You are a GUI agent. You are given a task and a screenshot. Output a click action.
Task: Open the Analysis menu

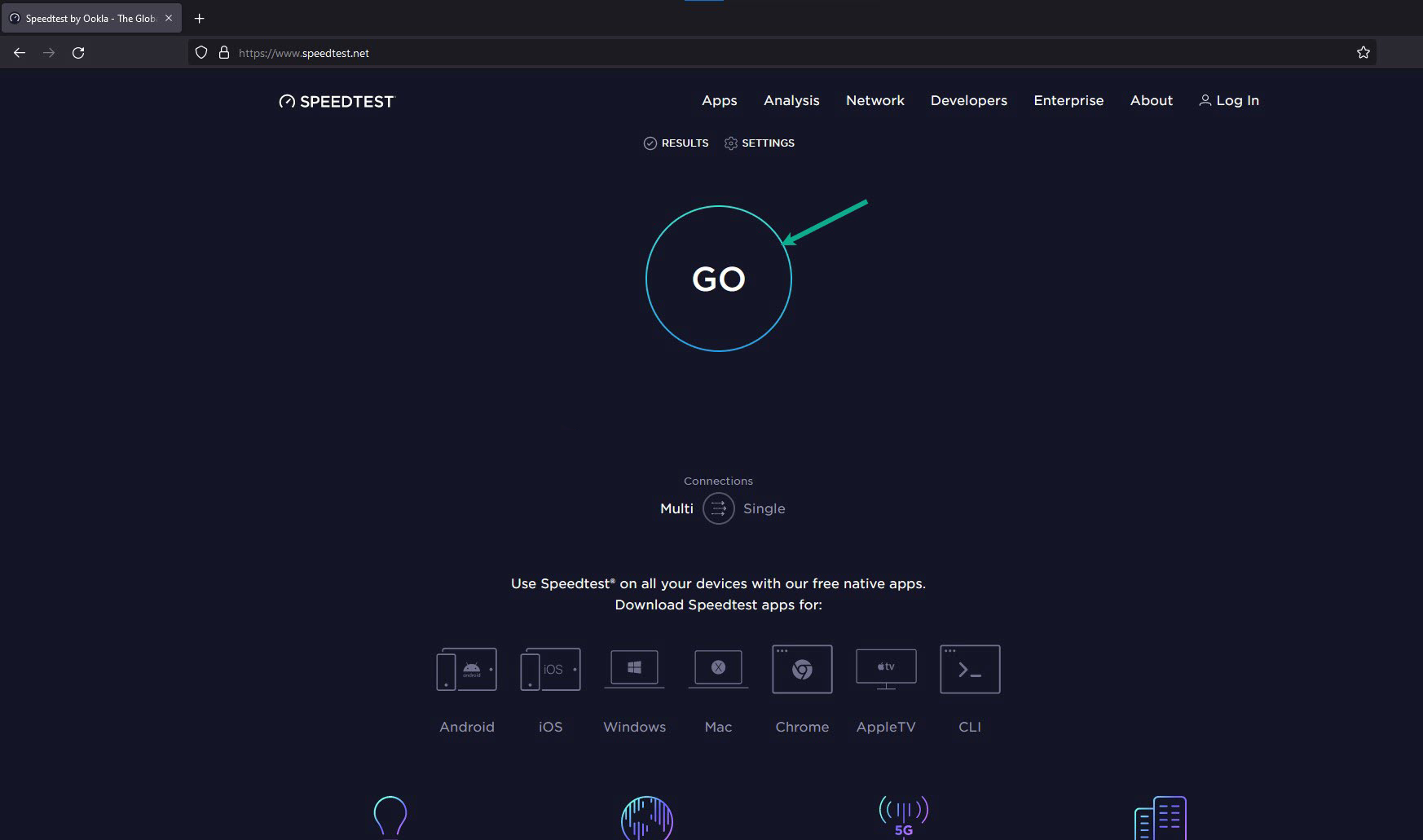click(791, 100)
